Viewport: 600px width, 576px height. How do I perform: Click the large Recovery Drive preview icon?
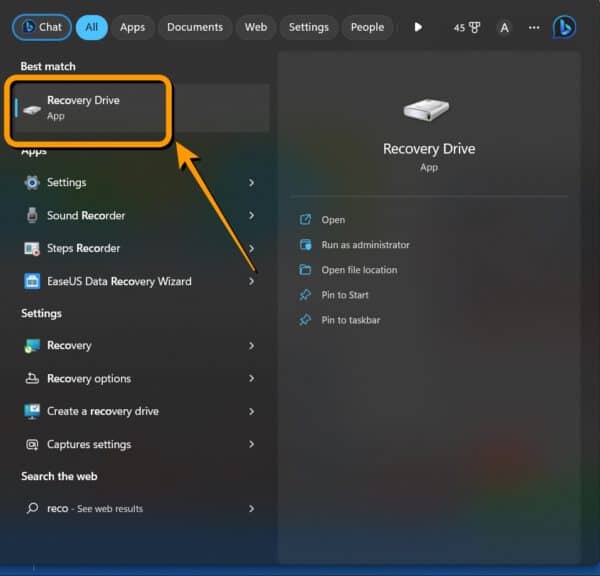point(426,110)
